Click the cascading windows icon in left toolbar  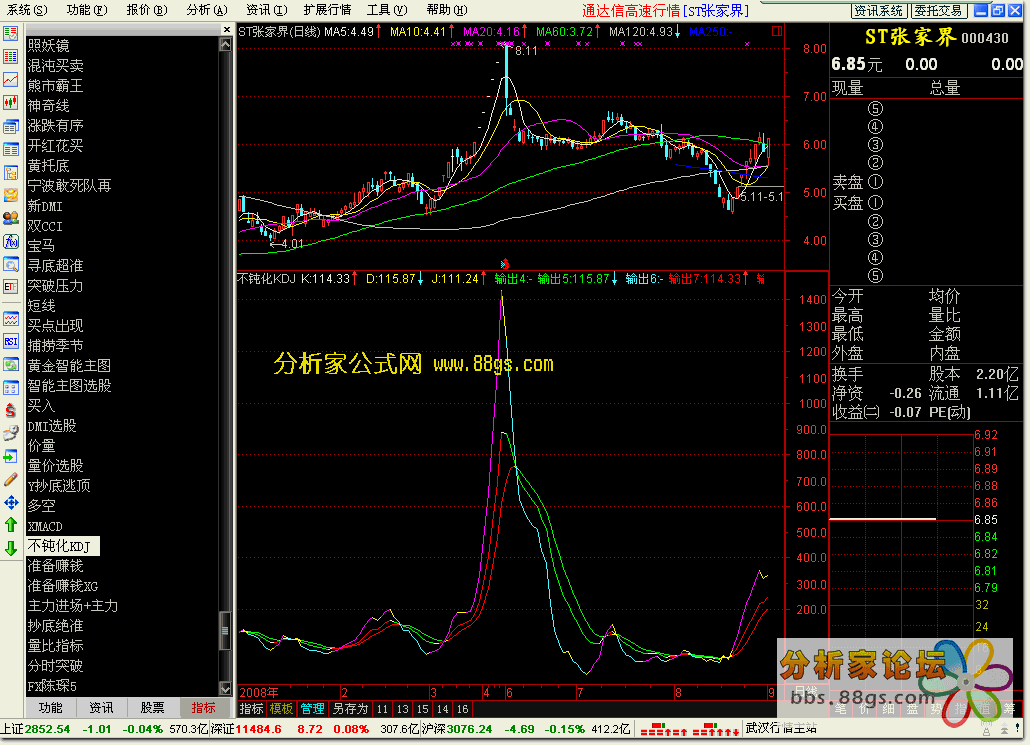coord(11,126)
